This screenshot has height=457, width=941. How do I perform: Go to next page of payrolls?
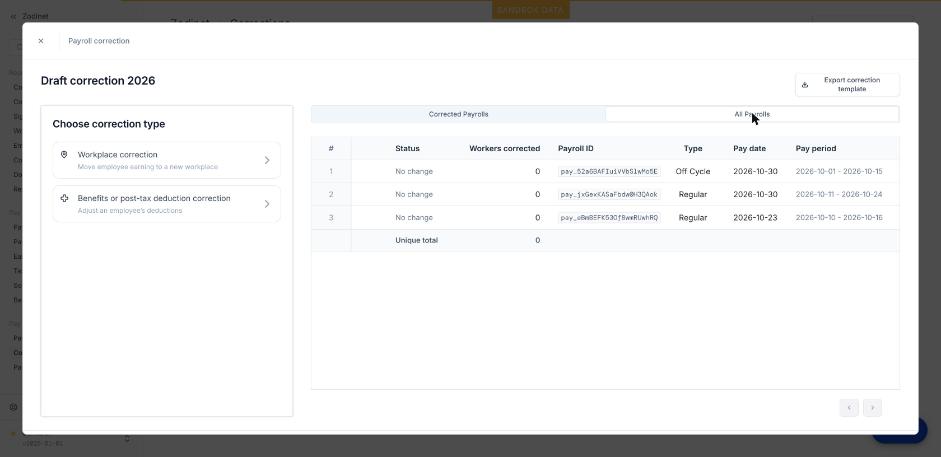pyautogui.click(x=873, y=408)
